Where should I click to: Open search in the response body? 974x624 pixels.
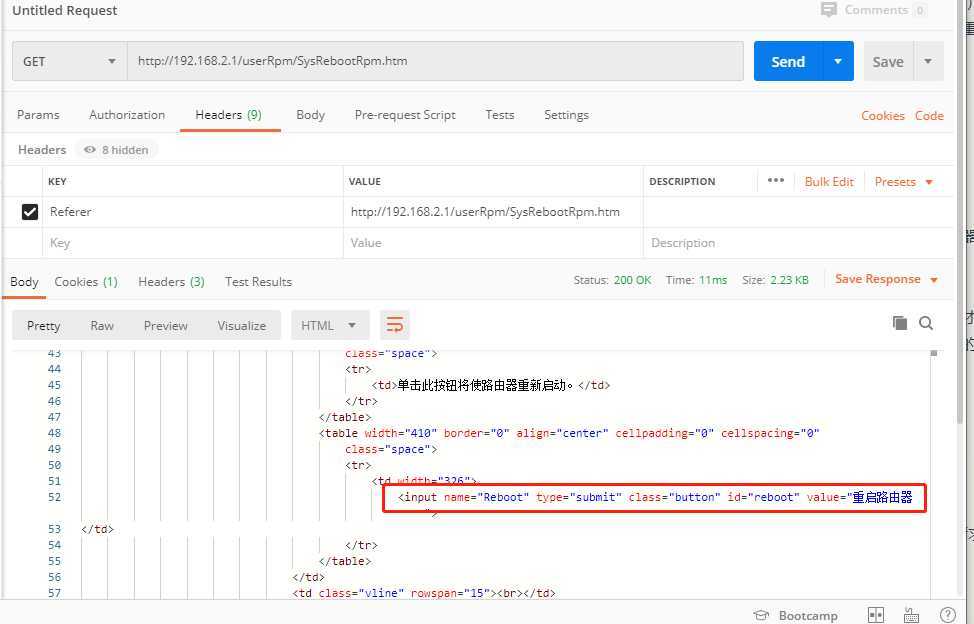926,323
